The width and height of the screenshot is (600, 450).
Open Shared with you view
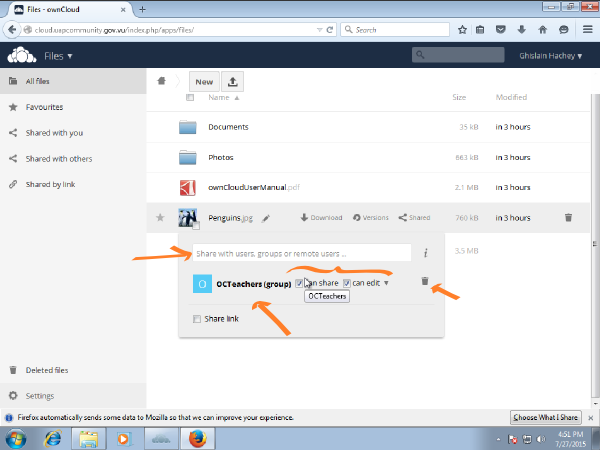pos(73,133)
